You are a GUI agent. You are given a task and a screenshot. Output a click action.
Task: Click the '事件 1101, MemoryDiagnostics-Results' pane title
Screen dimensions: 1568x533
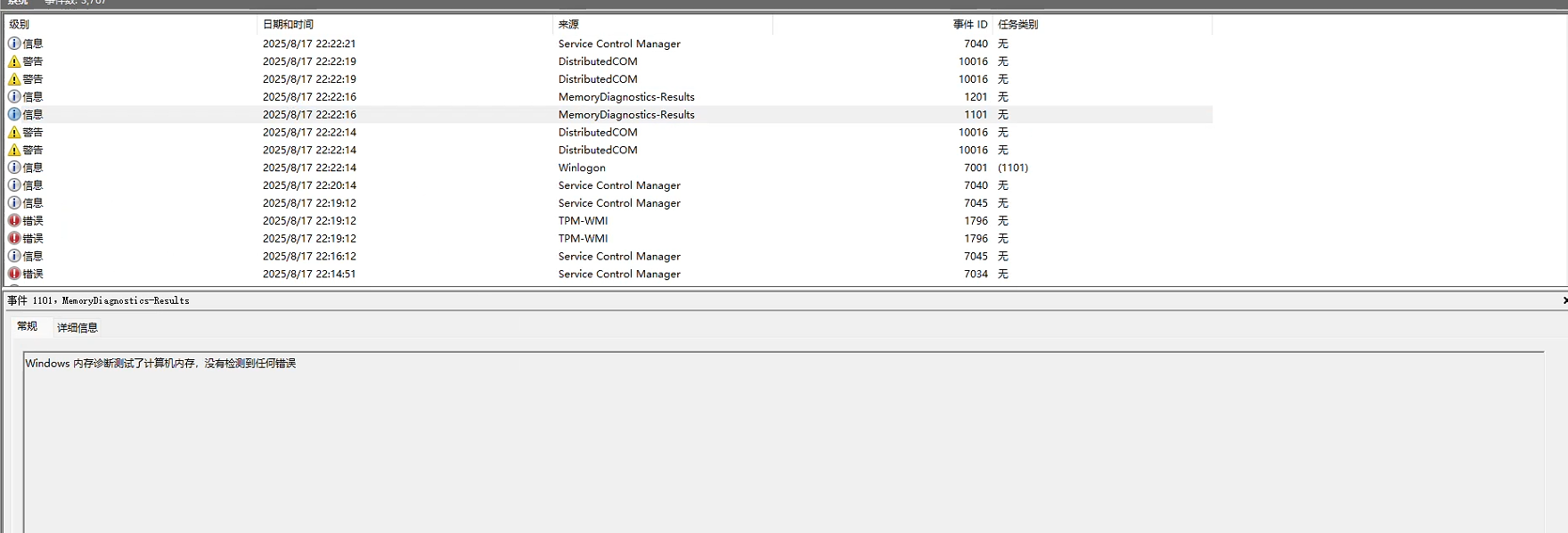(x=99, y=300)
